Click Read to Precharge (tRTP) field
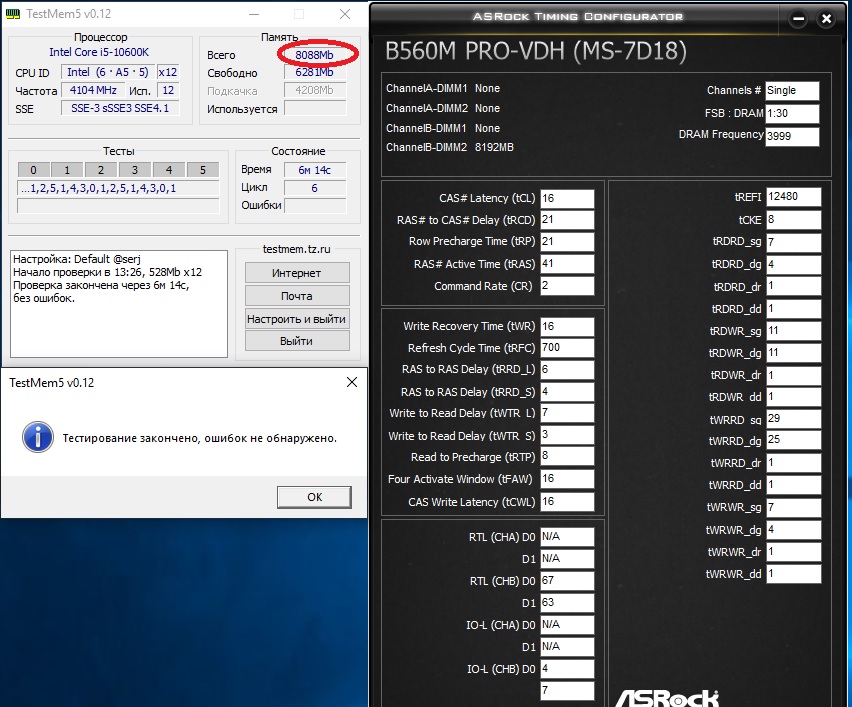 (x=567, y=456)
